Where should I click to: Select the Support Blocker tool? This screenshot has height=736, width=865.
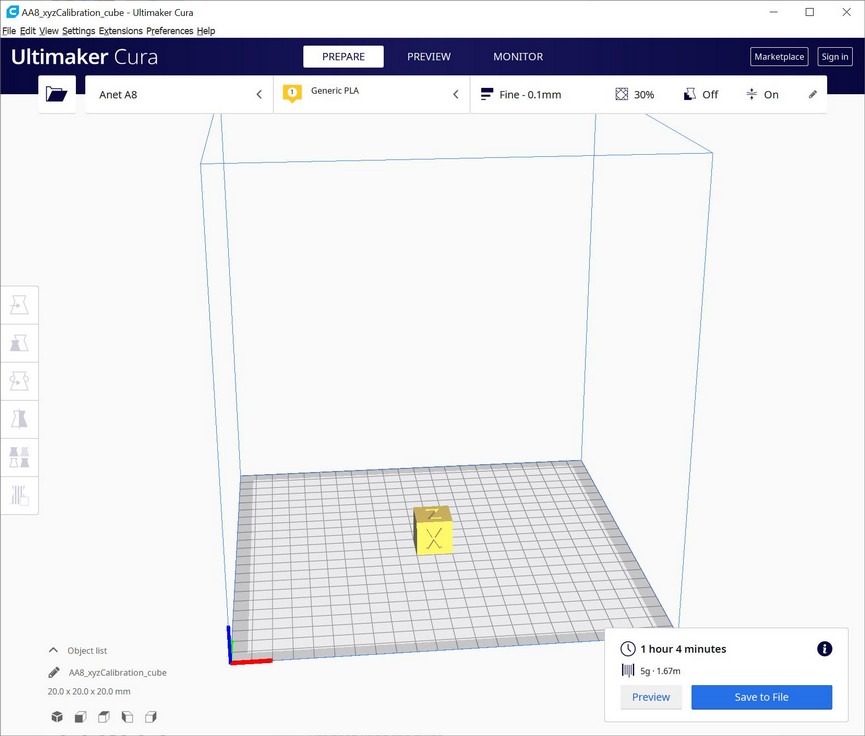(19, 495)
